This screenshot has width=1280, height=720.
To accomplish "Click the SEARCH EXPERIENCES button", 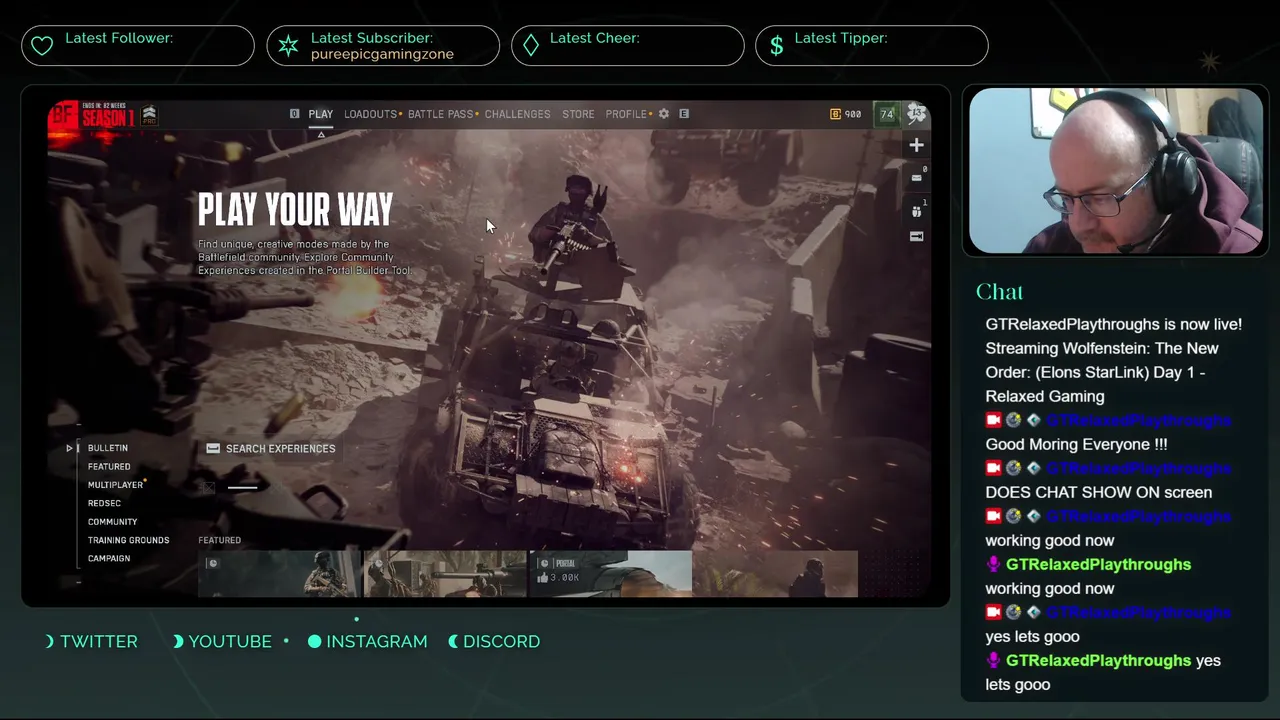I will [x=271, y=449].
